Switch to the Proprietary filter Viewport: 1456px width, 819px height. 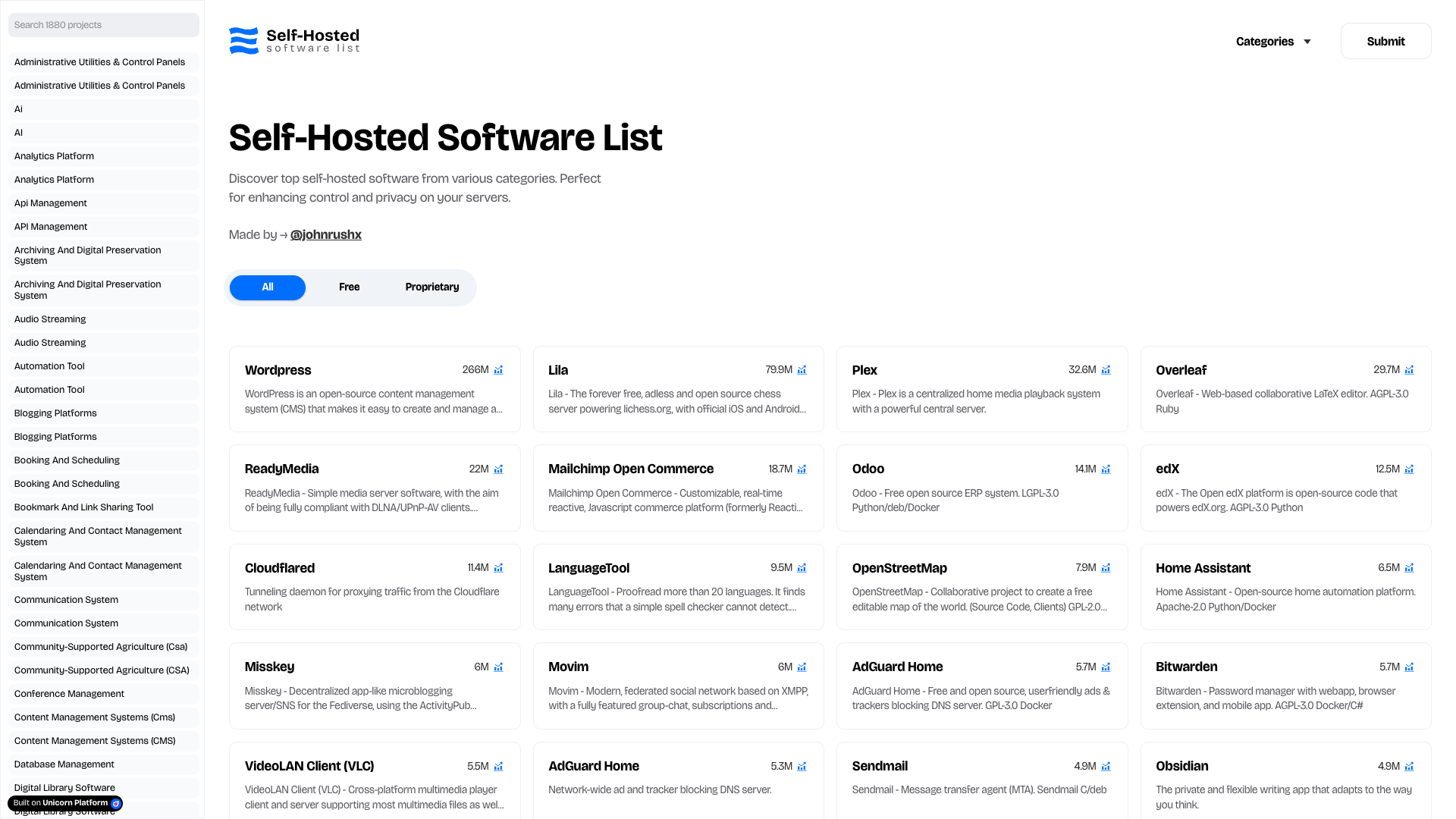[431, 287]
